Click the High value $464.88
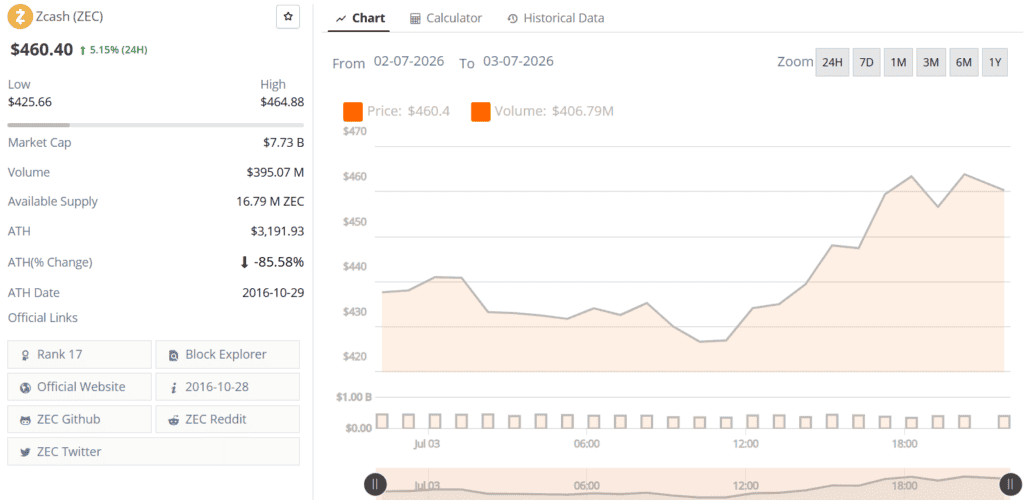Image resolution: width=1024 pixels, height=500 pixels. tap(282, 102)
